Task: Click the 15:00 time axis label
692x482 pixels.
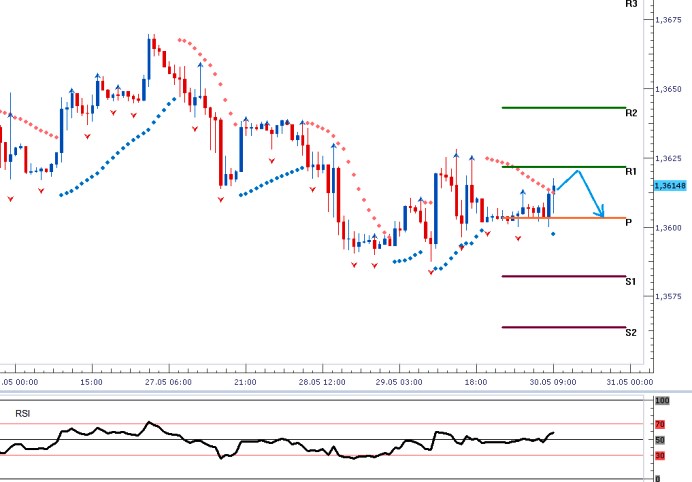Action: point(91,382)
